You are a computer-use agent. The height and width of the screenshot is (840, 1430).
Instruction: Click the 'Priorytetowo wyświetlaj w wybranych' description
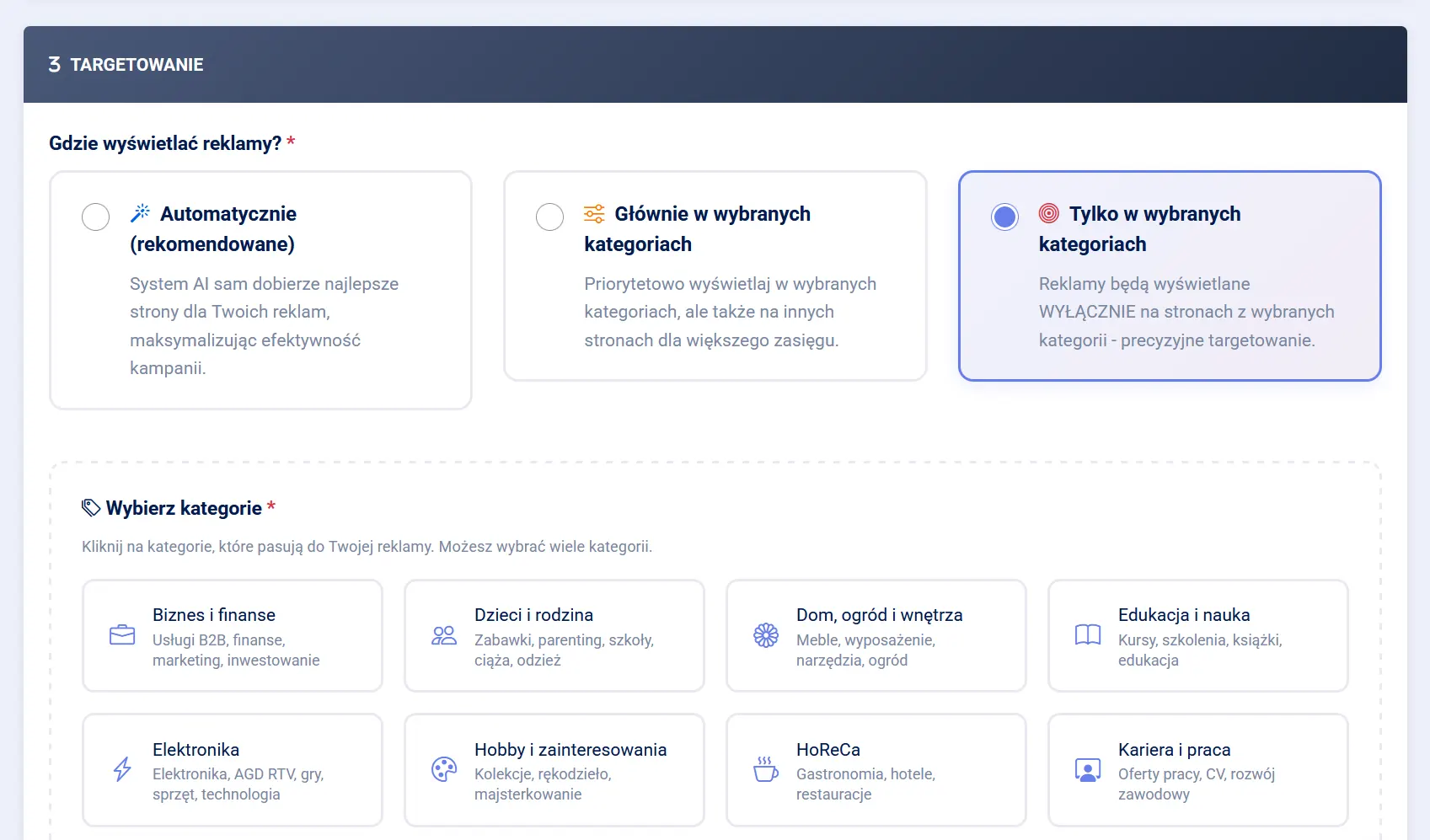pyautogui.click(x=730, y=312)
